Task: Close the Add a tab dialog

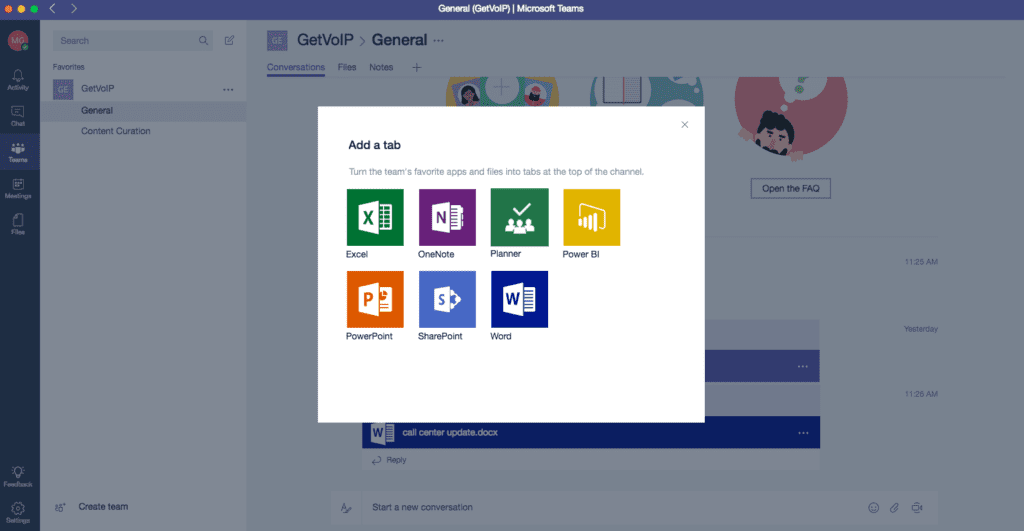Action: pyautogui.click(x=684, y=125)
